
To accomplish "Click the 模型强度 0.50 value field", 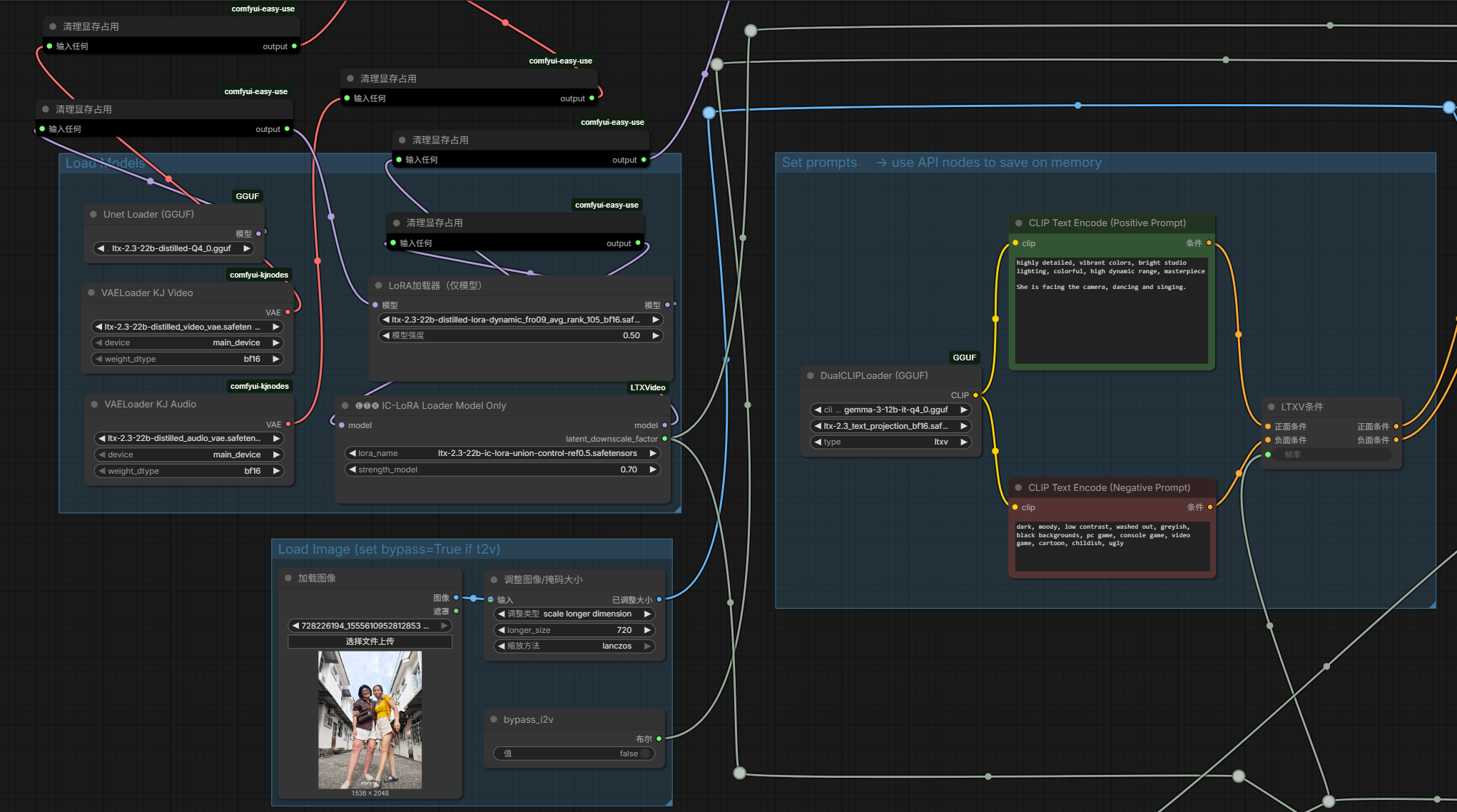I will (521, 335).
